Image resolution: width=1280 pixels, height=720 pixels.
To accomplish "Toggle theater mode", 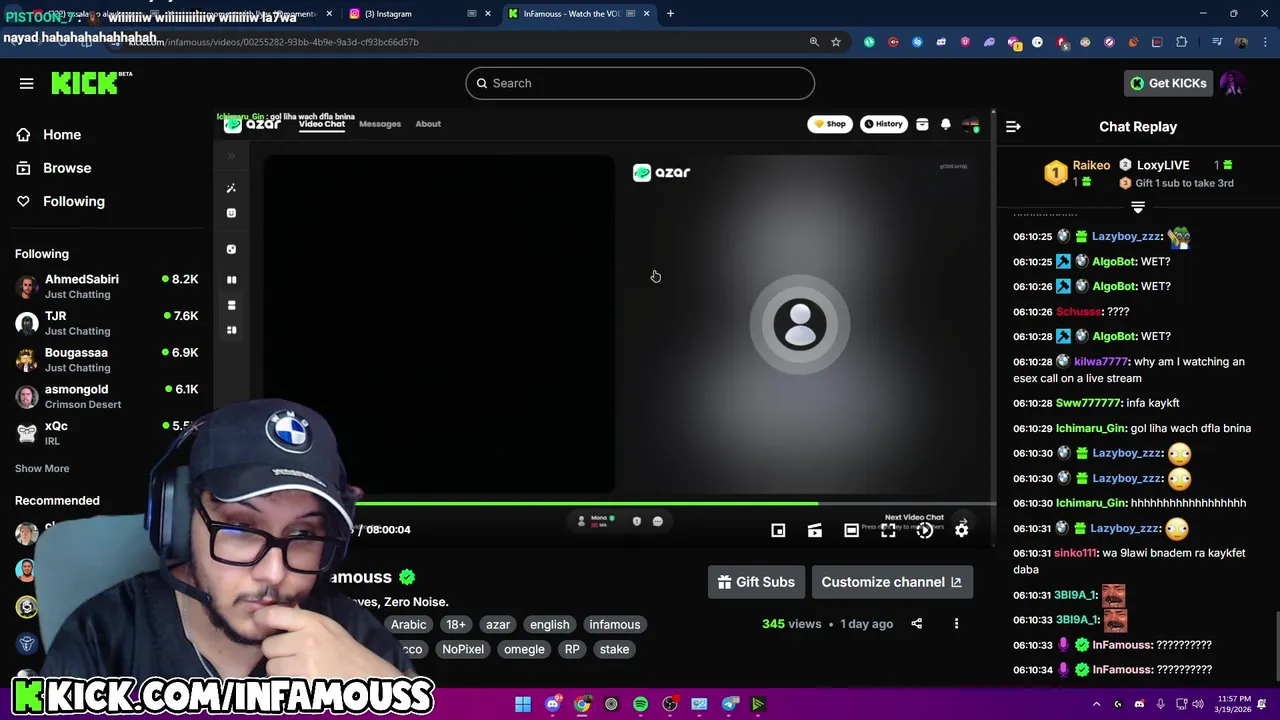I will click(x=851, y=530).
